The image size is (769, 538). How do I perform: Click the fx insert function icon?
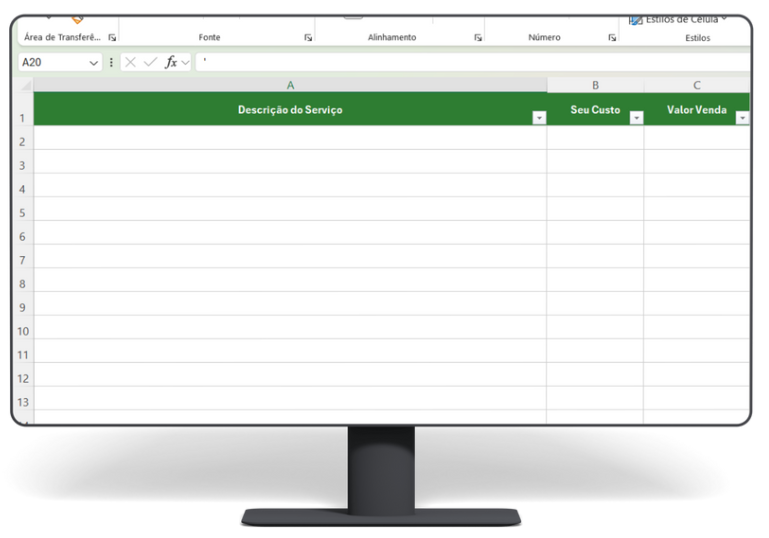click(x=171, y=62)
